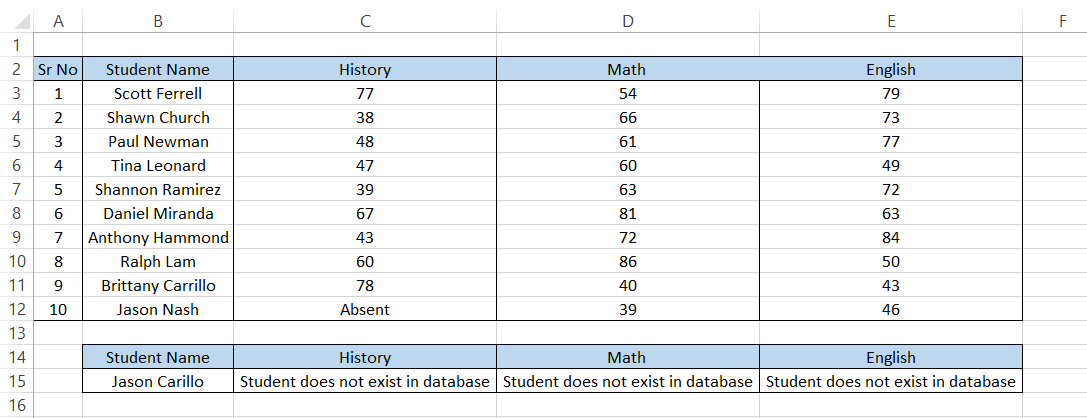Click Ralph Lam's Math score 86

coord(628,261)
